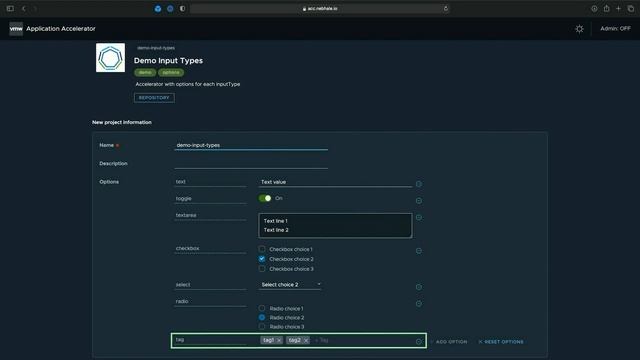Click the second blue browser extension icon
Viewport: 640px width, 360px height.
170,9
